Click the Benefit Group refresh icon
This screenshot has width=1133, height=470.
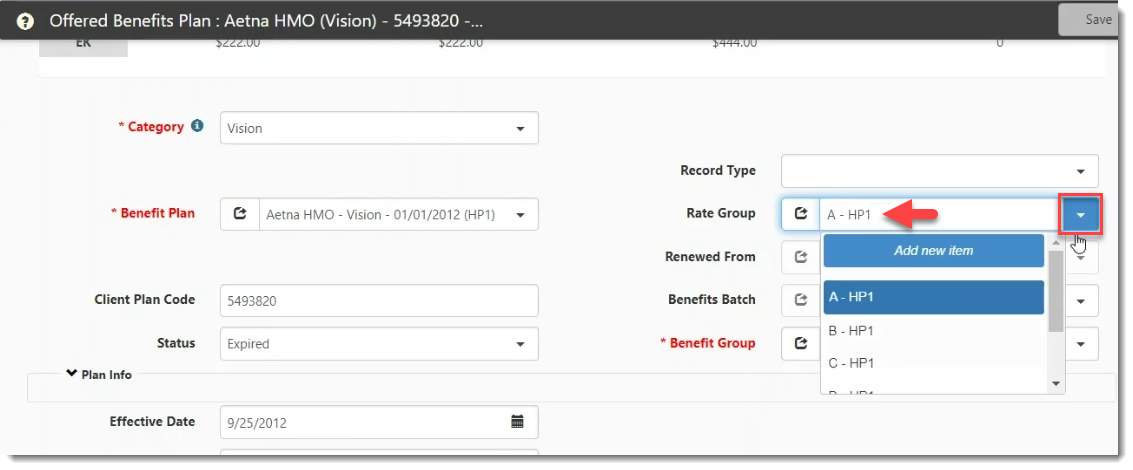coord(800,343)
